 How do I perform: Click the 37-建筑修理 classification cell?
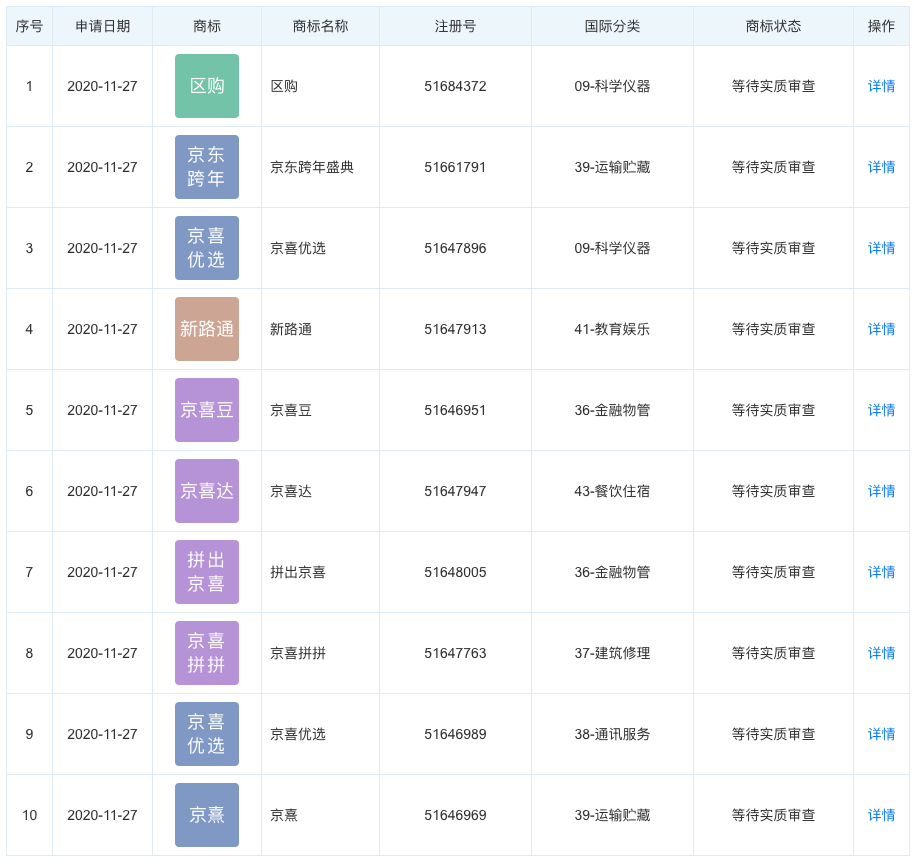pos(612,653)
